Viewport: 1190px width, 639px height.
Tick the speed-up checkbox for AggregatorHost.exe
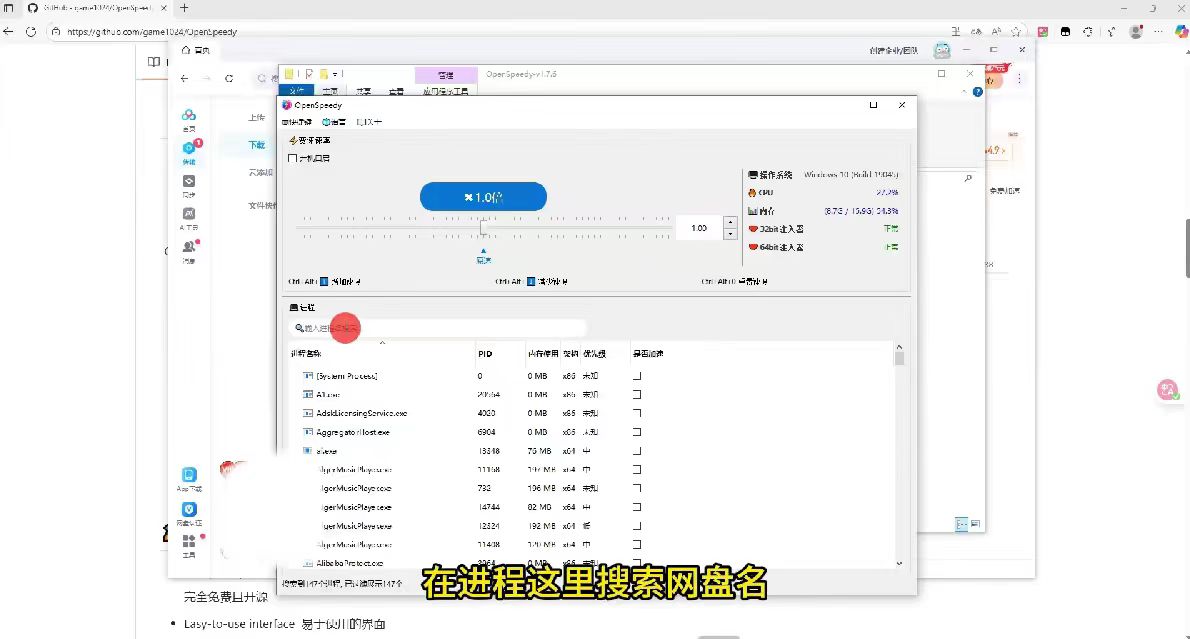637,432
